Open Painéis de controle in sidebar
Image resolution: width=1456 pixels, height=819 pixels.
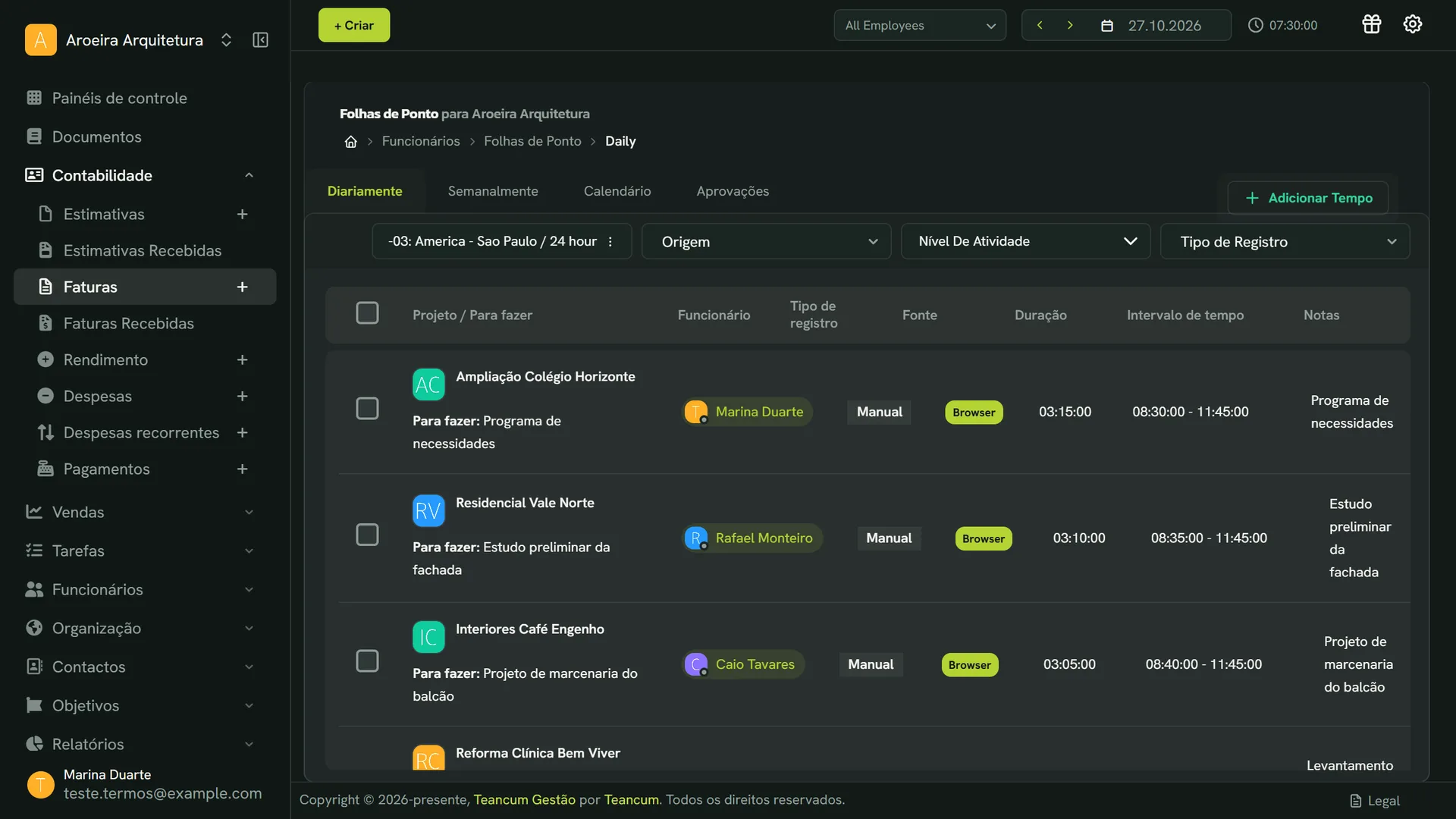tap(119, 99)
